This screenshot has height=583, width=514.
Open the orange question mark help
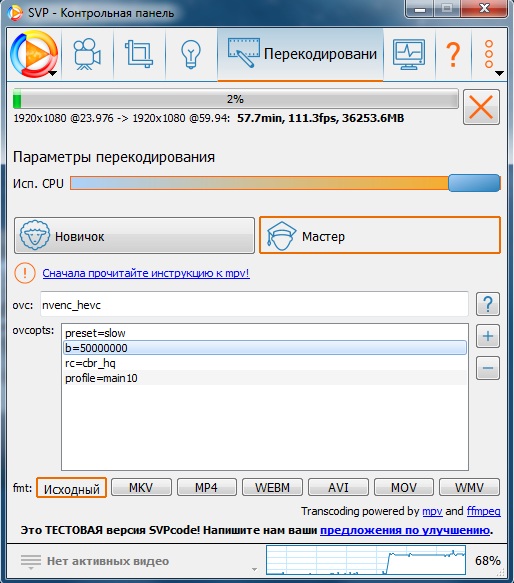[453, 54]
